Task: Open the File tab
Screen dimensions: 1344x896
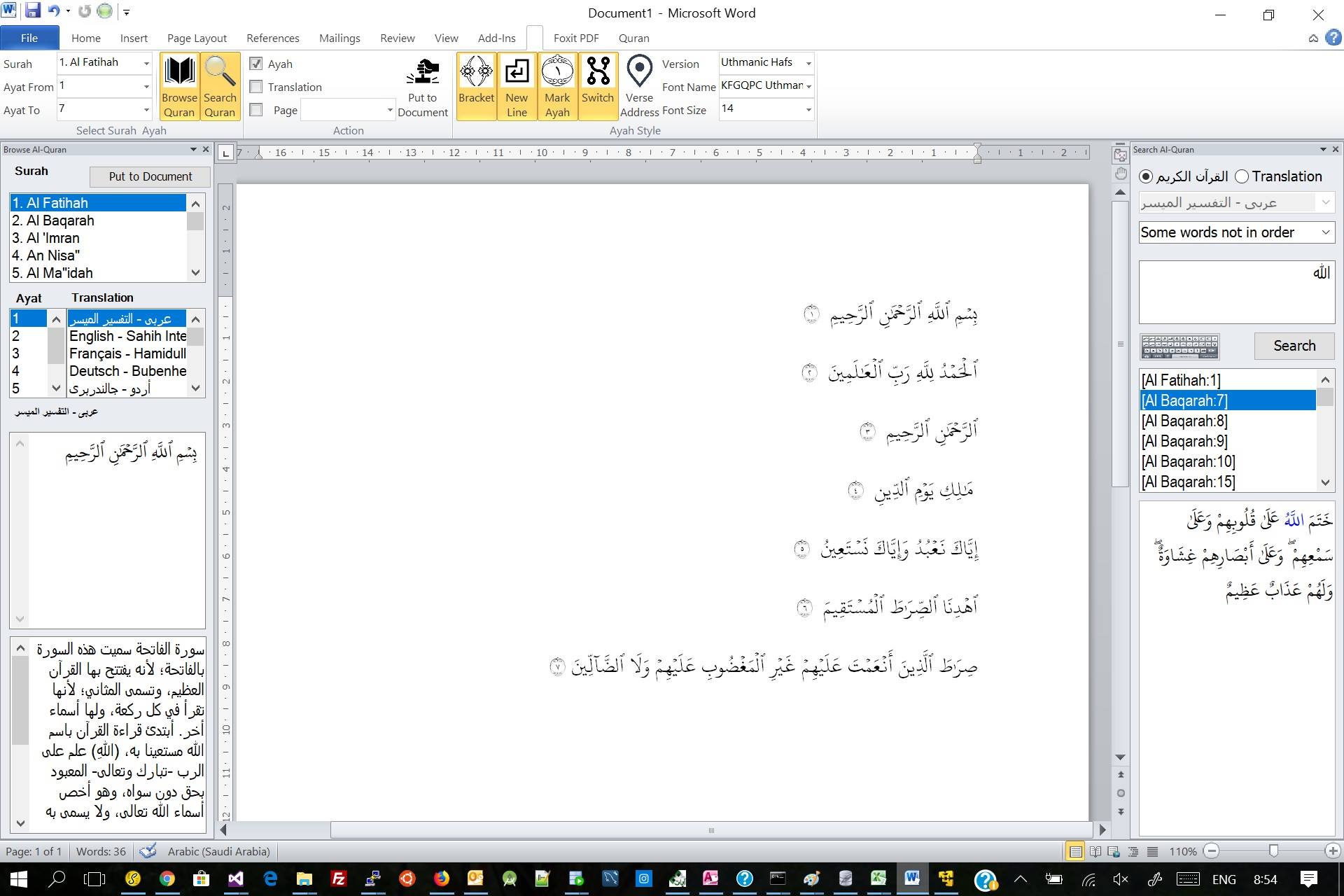Action: point(29,38)
